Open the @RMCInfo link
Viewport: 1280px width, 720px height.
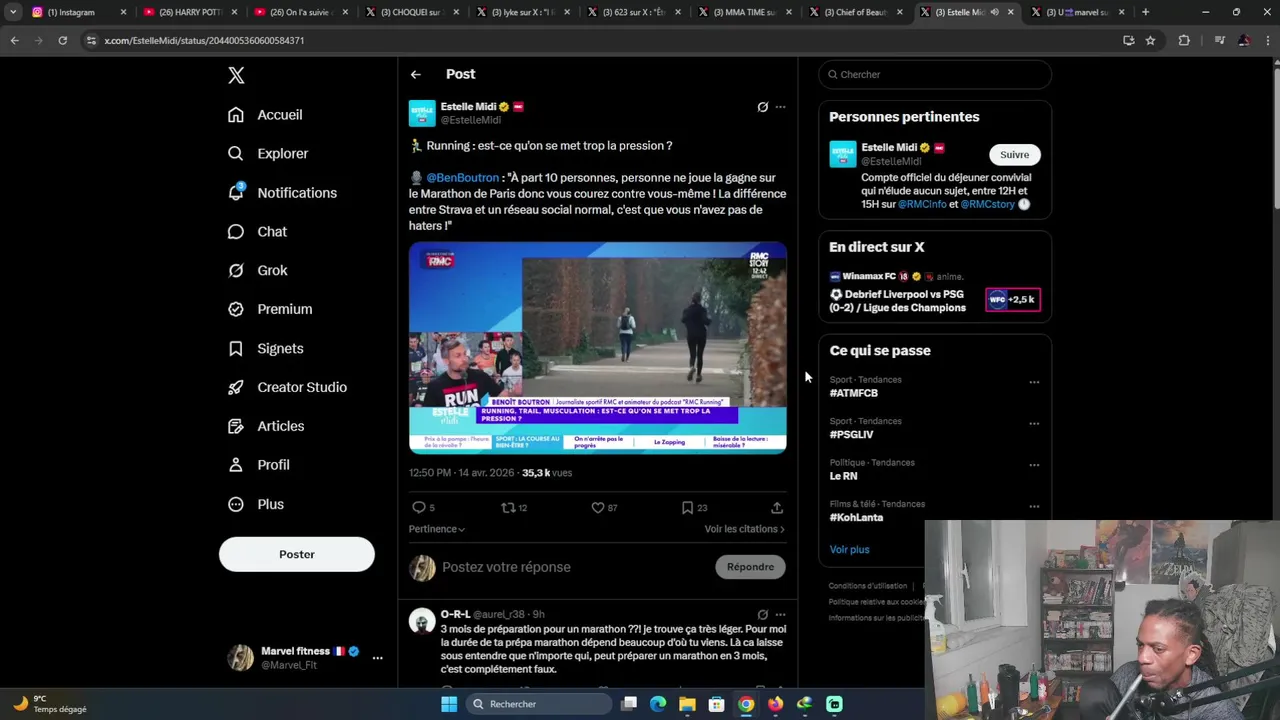tap(922, 205)
